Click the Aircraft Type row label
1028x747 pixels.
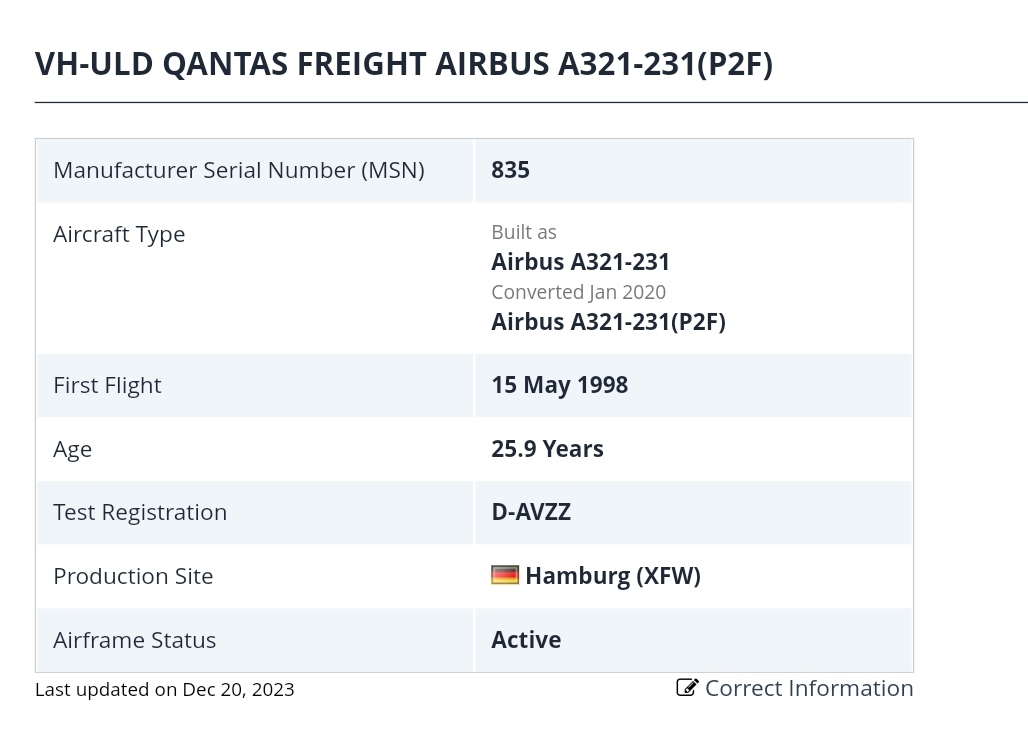[x=119, y=235]
